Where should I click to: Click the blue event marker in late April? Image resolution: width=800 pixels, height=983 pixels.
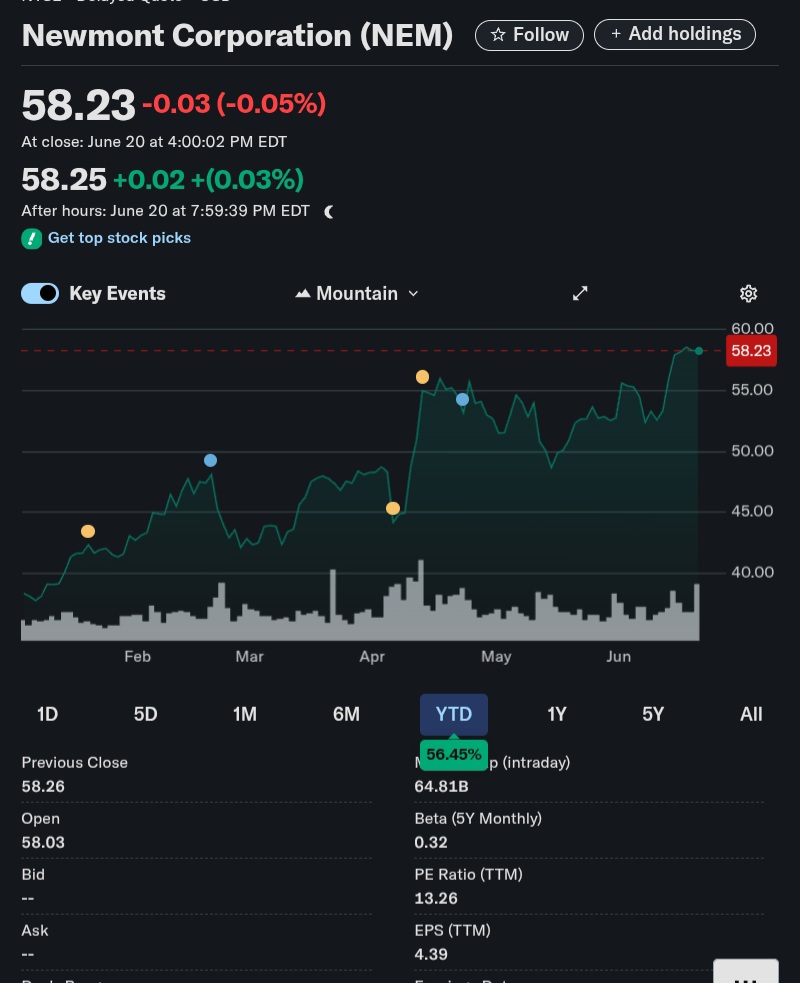tap(463, 399)
